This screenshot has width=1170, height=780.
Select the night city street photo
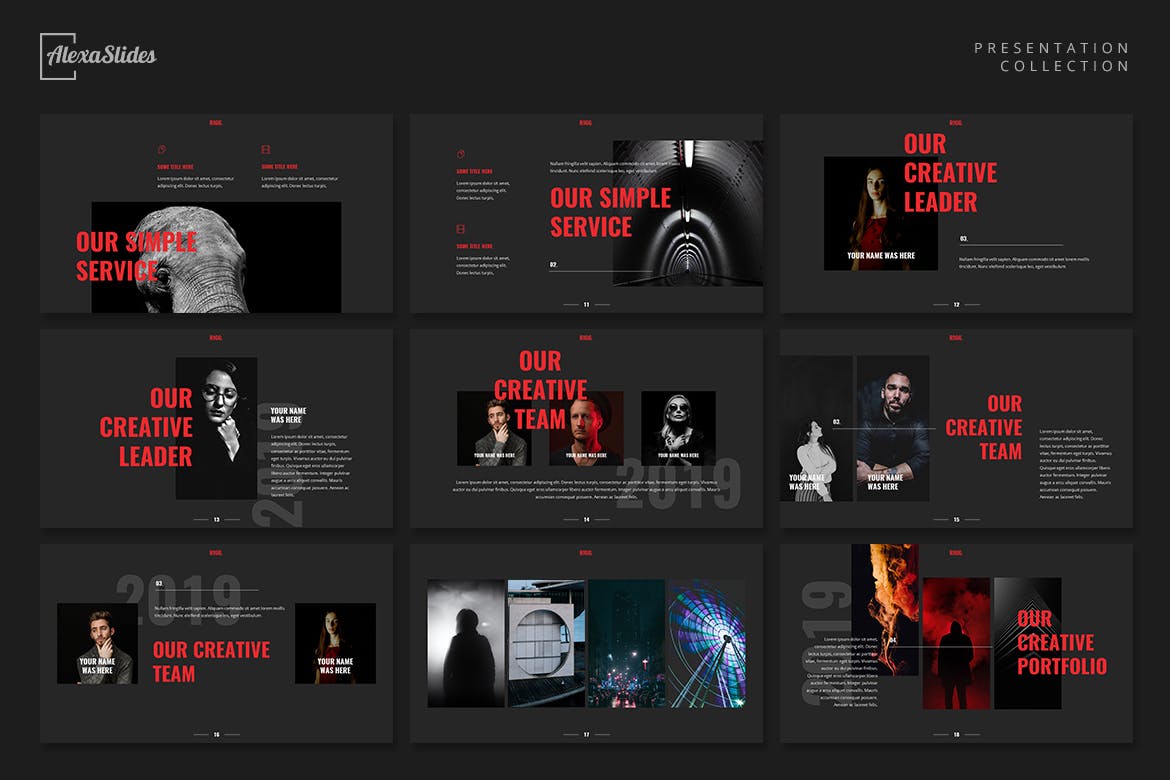coord(626,643)
